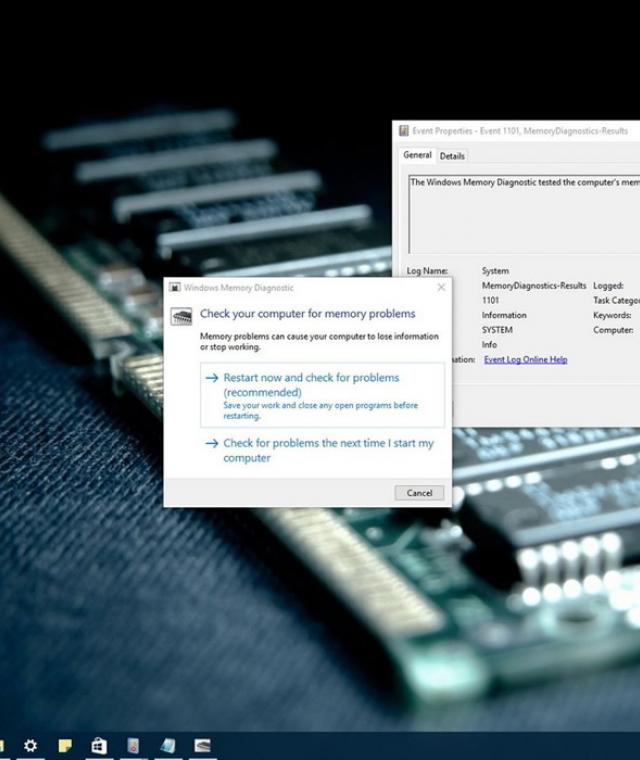This screenshot has width=640, height=760.
Task: Switch to Windows Memory Diagnostic taskbar icon
Action: click(x=202, y=745)
